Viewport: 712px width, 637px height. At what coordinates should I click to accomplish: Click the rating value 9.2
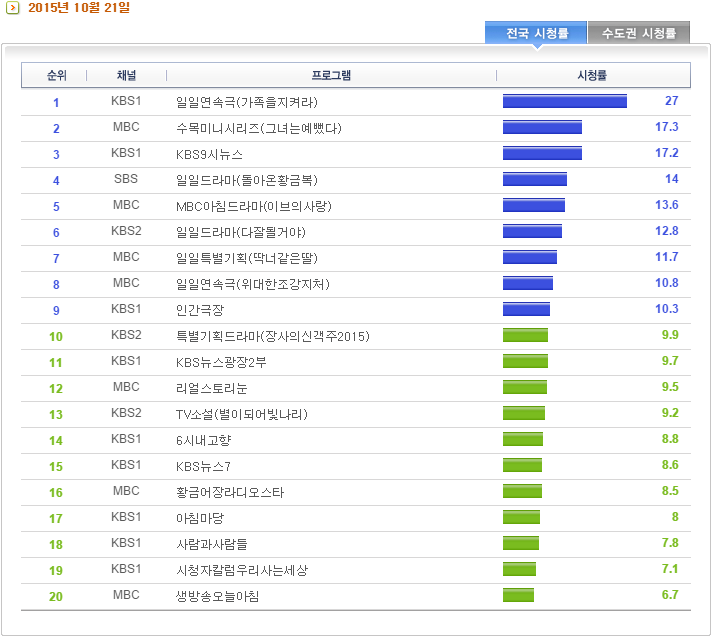(x=670, y=413)
